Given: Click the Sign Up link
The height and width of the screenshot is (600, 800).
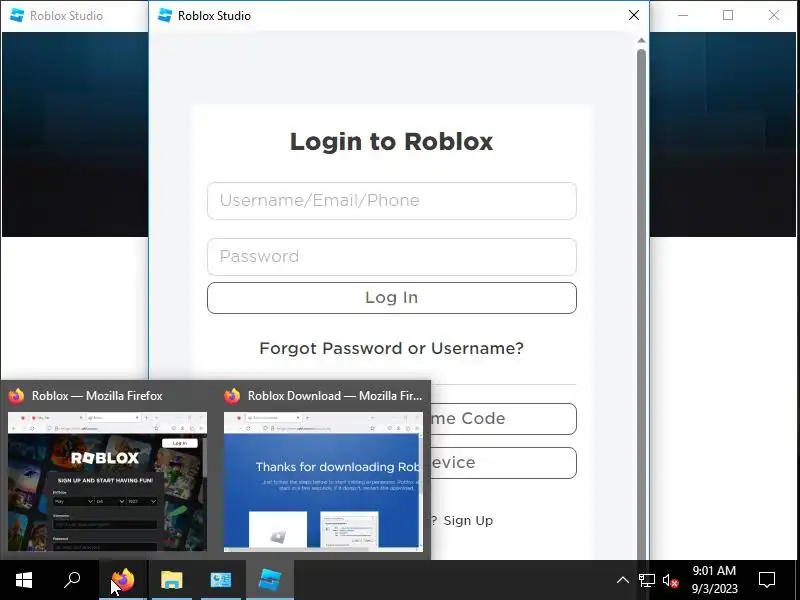Looking at the screenshot, I should point(468,520).
